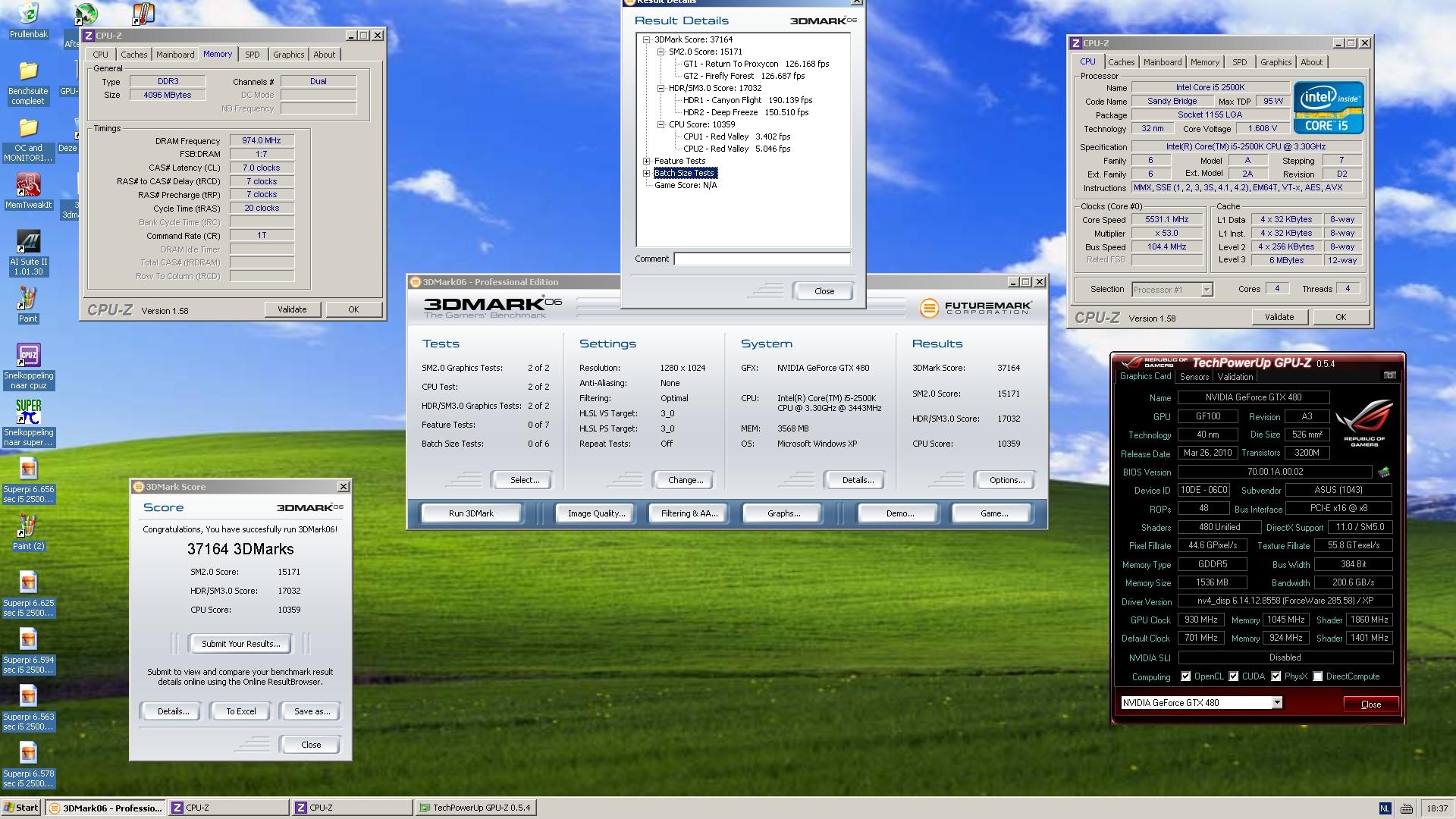
Task: Click the GPU-Z BIOS save chip icon
Action: [1384, 472]
